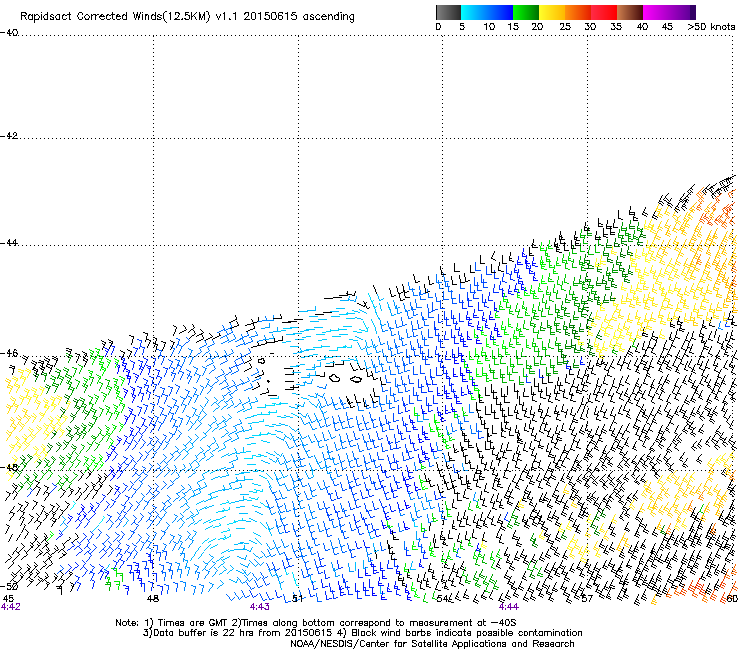Click the 48 longitude axis label
The width and height of the screenshot is (740, 650).
pos(153,599)
